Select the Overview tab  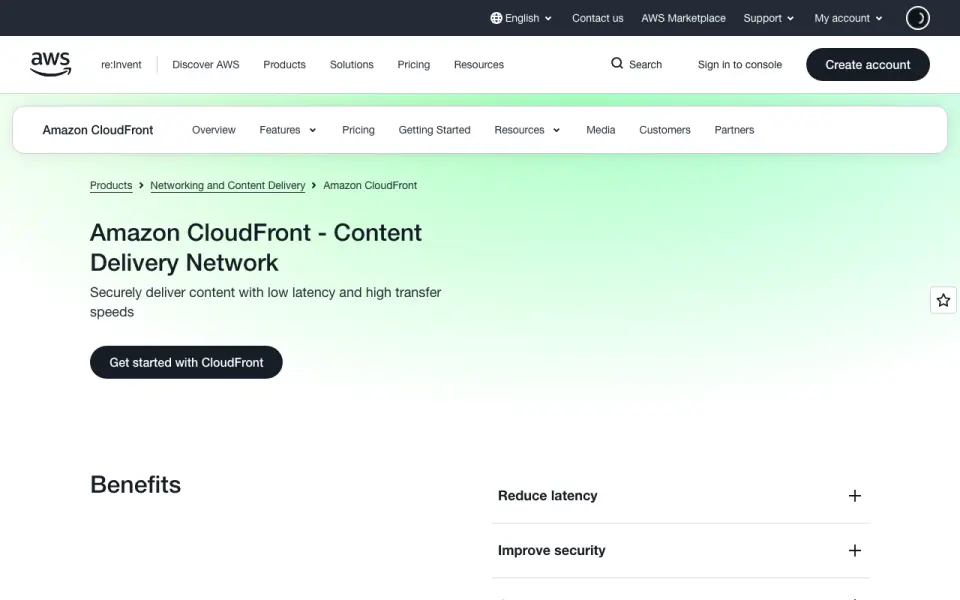pos(214,130)
